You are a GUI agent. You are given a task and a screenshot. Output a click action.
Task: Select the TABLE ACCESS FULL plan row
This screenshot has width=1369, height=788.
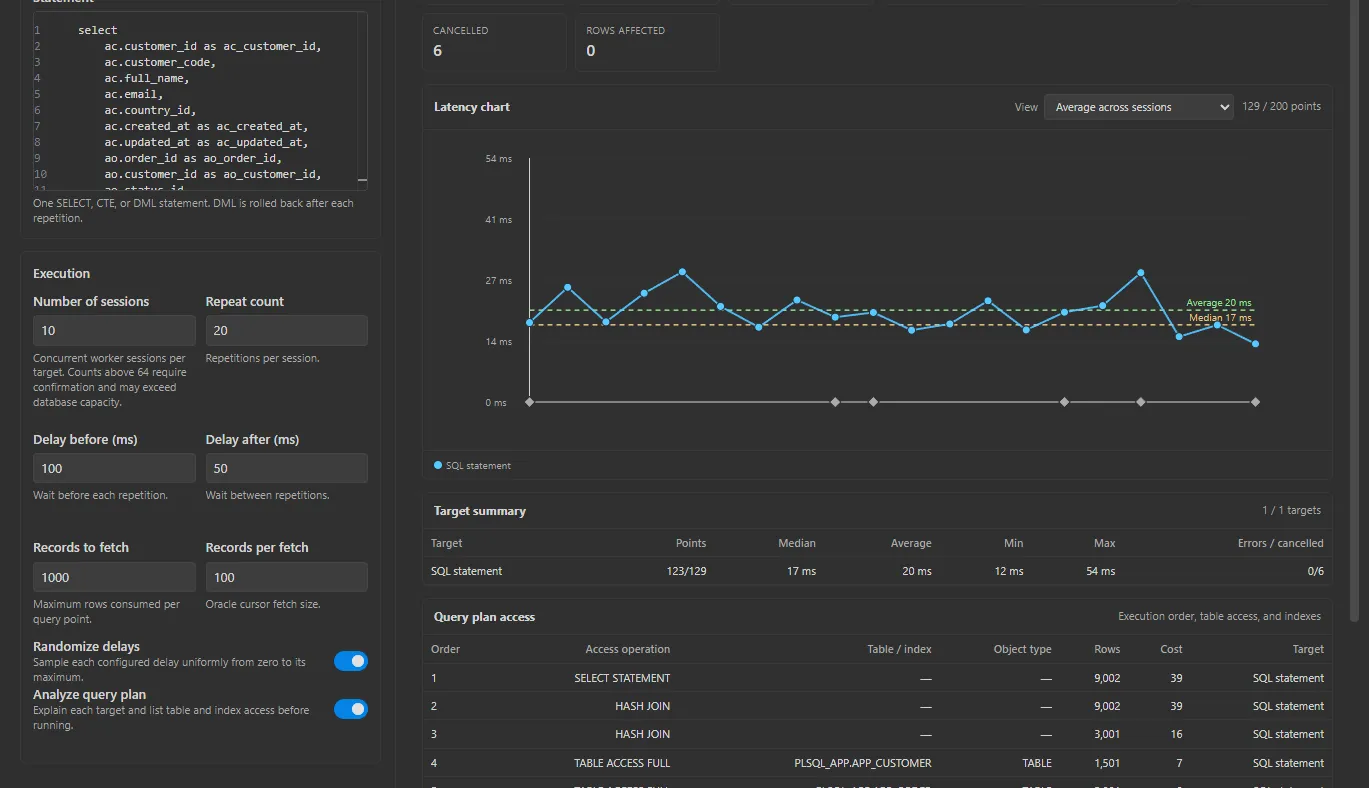[x=877, y=763]
